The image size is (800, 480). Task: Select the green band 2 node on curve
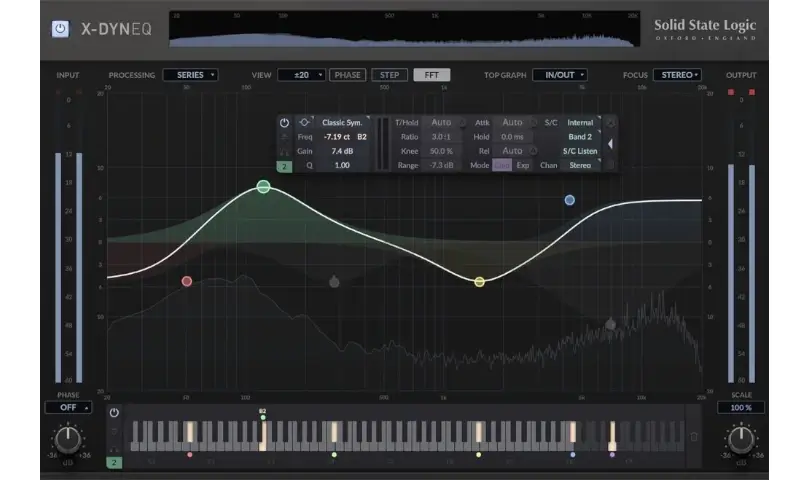pyautogui.click(x=263, y=187)
